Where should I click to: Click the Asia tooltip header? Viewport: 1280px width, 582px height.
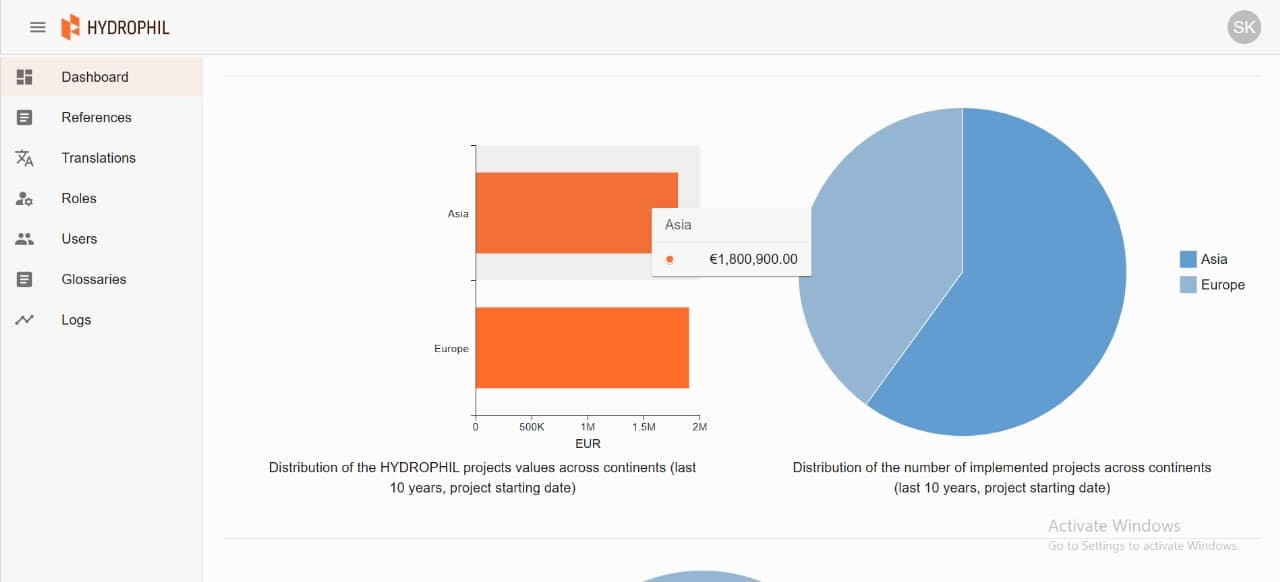click(678, 225)
